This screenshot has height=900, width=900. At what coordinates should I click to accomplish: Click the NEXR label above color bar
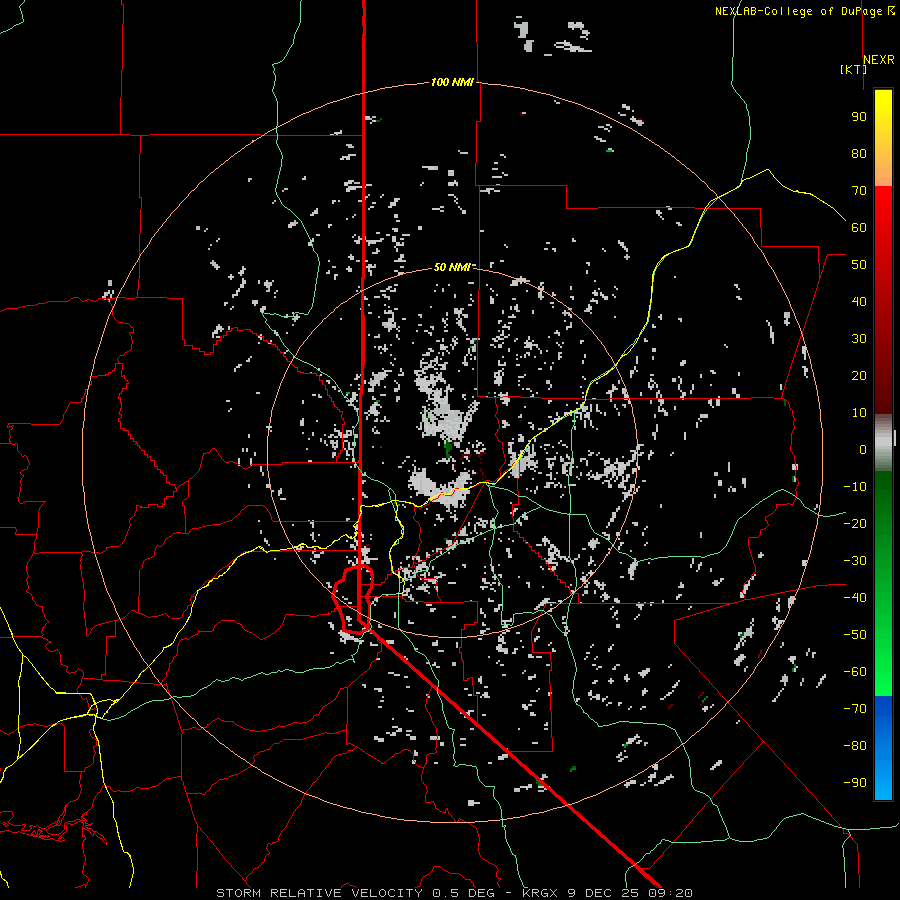tap(879, 59)
